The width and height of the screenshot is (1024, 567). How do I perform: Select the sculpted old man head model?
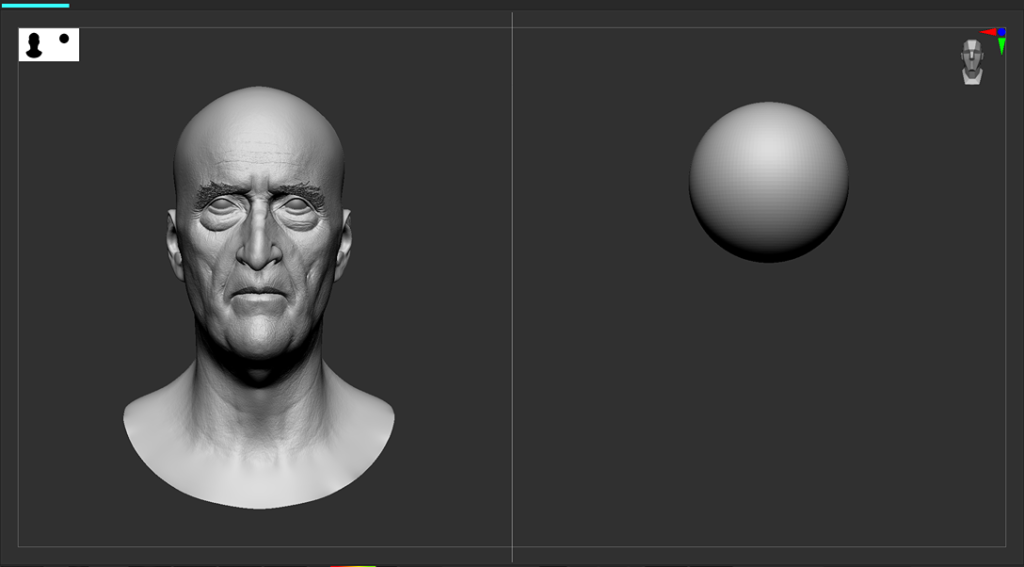coord(259,297)
